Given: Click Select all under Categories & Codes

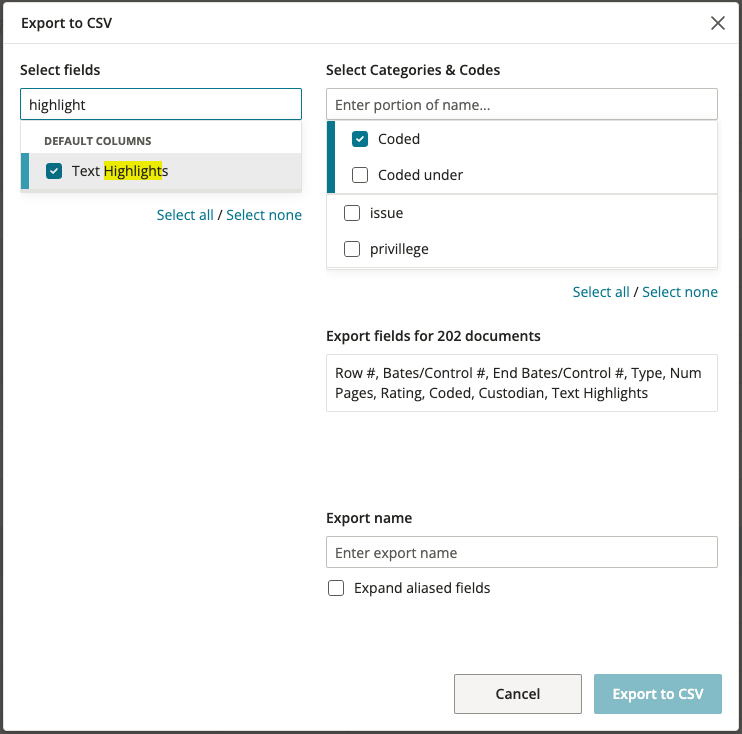Looking at the screenshot, I should 601,292.
